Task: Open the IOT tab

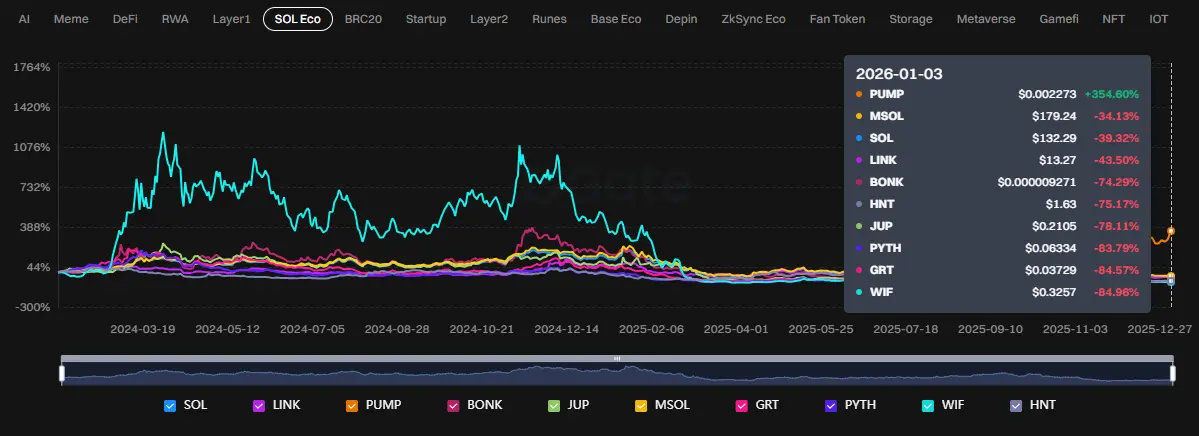Action: point(1158,19)
